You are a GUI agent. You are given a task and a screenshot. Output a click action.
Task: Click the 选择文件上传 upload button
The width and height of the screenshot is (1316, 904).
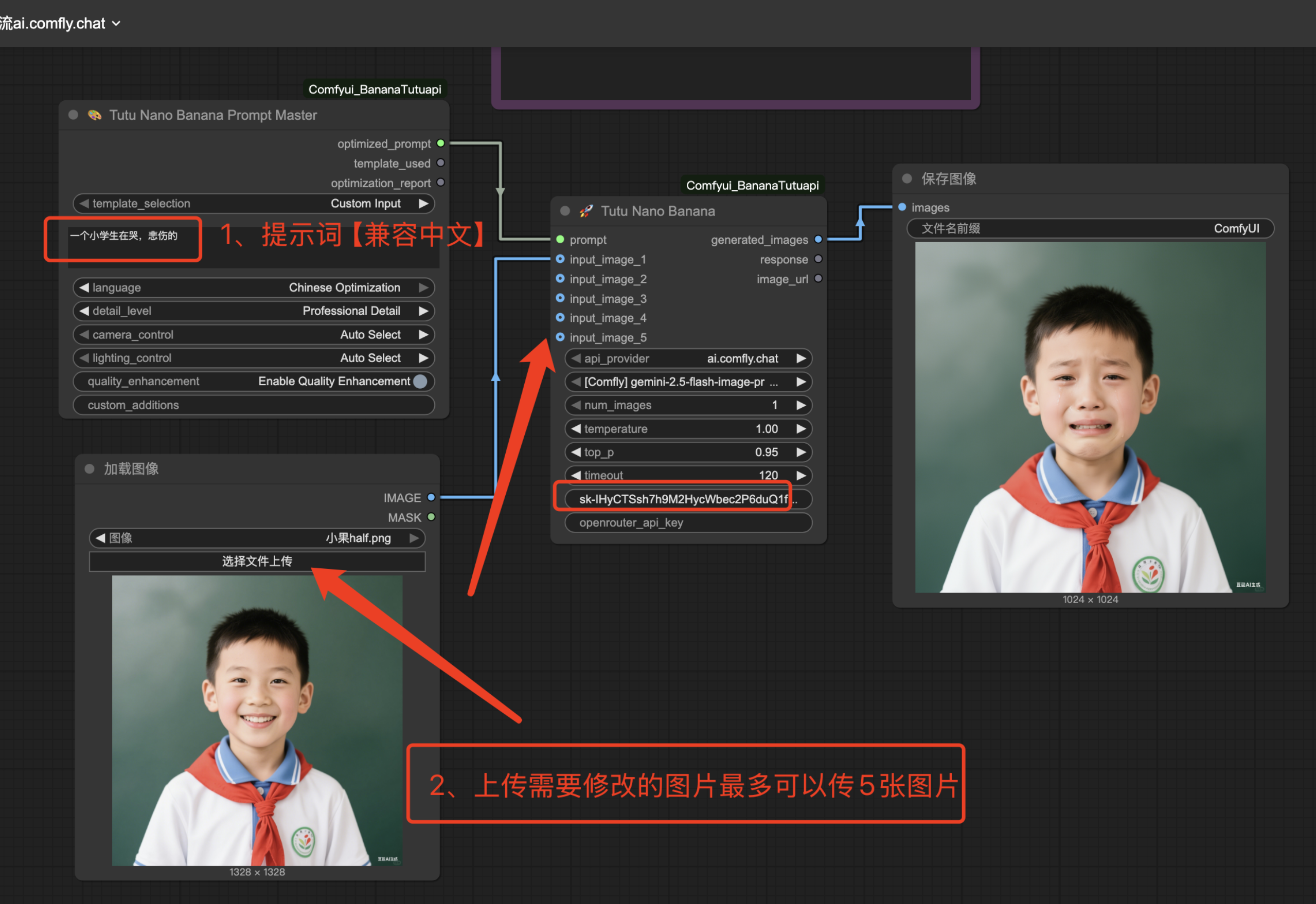point(257,562)
